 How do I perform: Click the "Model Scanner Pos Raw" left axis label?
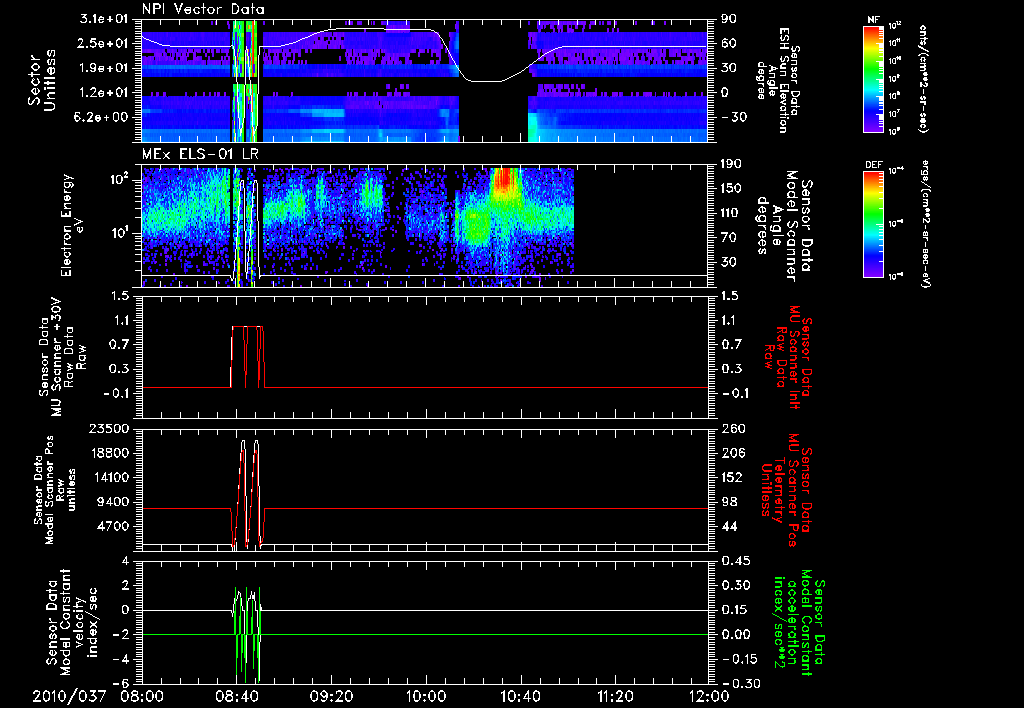click(54, 489)
